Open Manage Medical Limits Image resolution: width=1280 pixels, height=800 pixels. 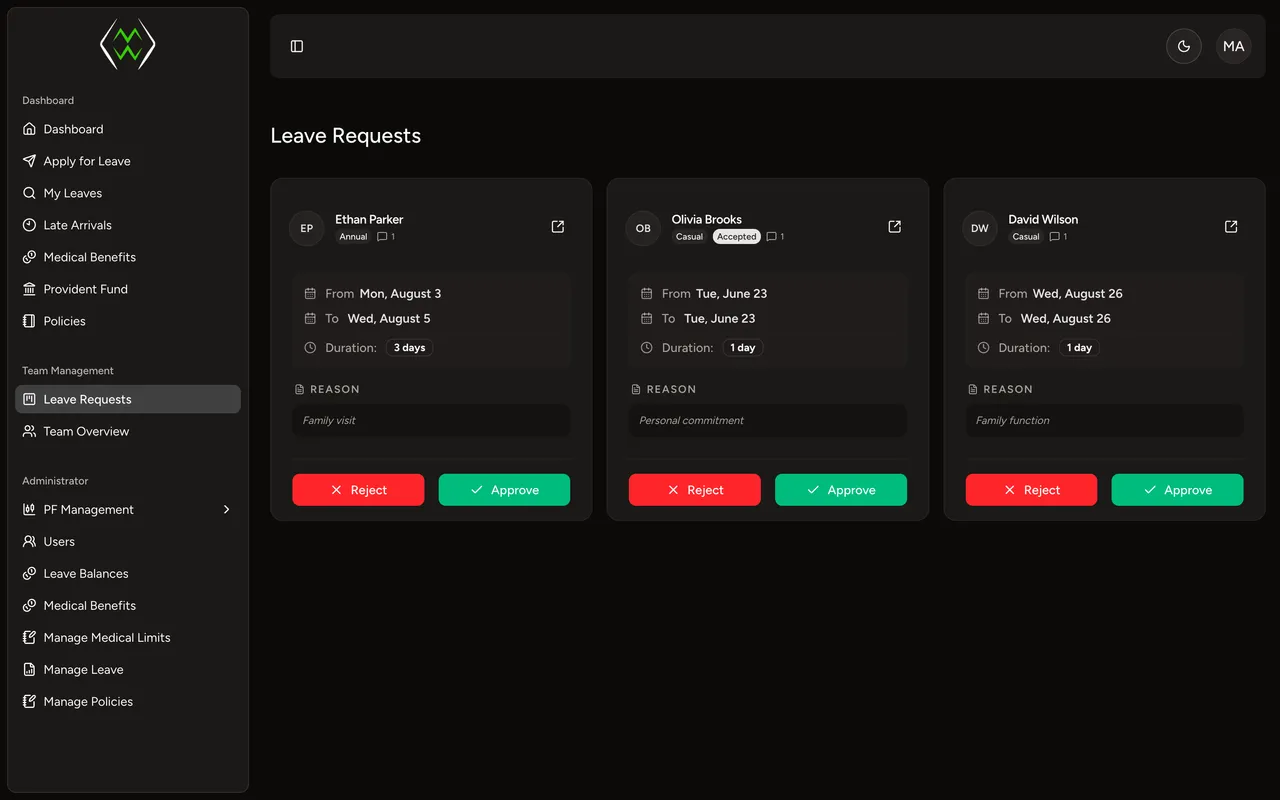[128, 637]
